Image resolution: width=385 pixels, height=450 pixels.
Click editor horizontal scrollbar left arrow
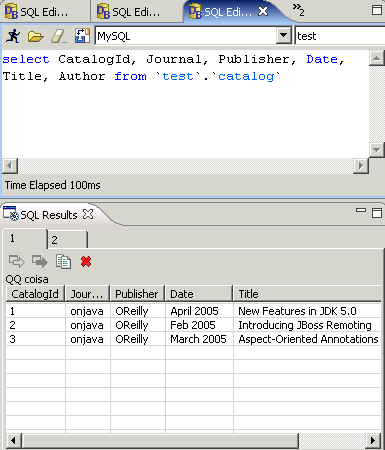click(x=10, y=166)
